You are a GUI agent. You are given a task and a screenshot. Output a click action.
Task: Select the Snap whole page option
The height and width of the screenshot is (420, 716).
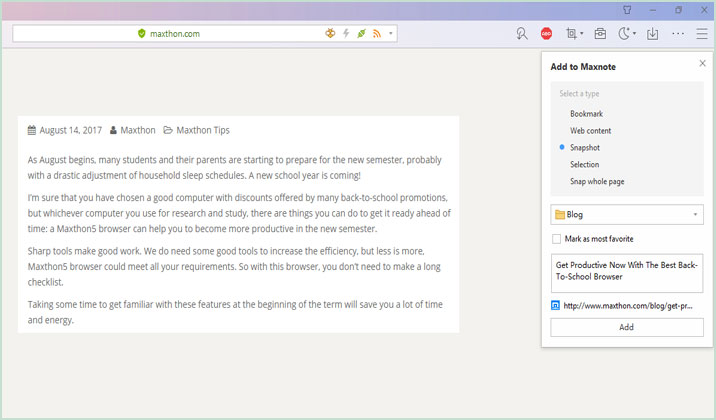[597, 181]
